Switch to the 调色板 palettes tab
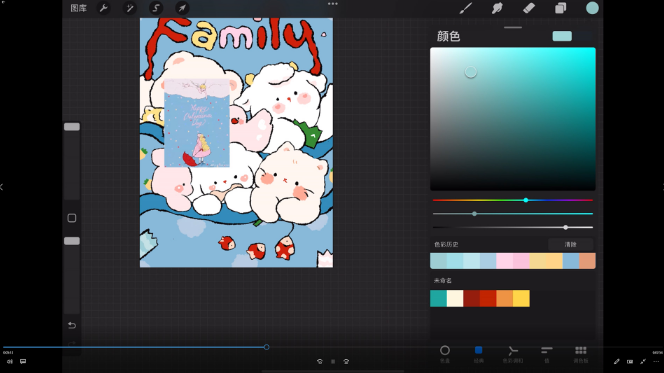 pos(581,354)
